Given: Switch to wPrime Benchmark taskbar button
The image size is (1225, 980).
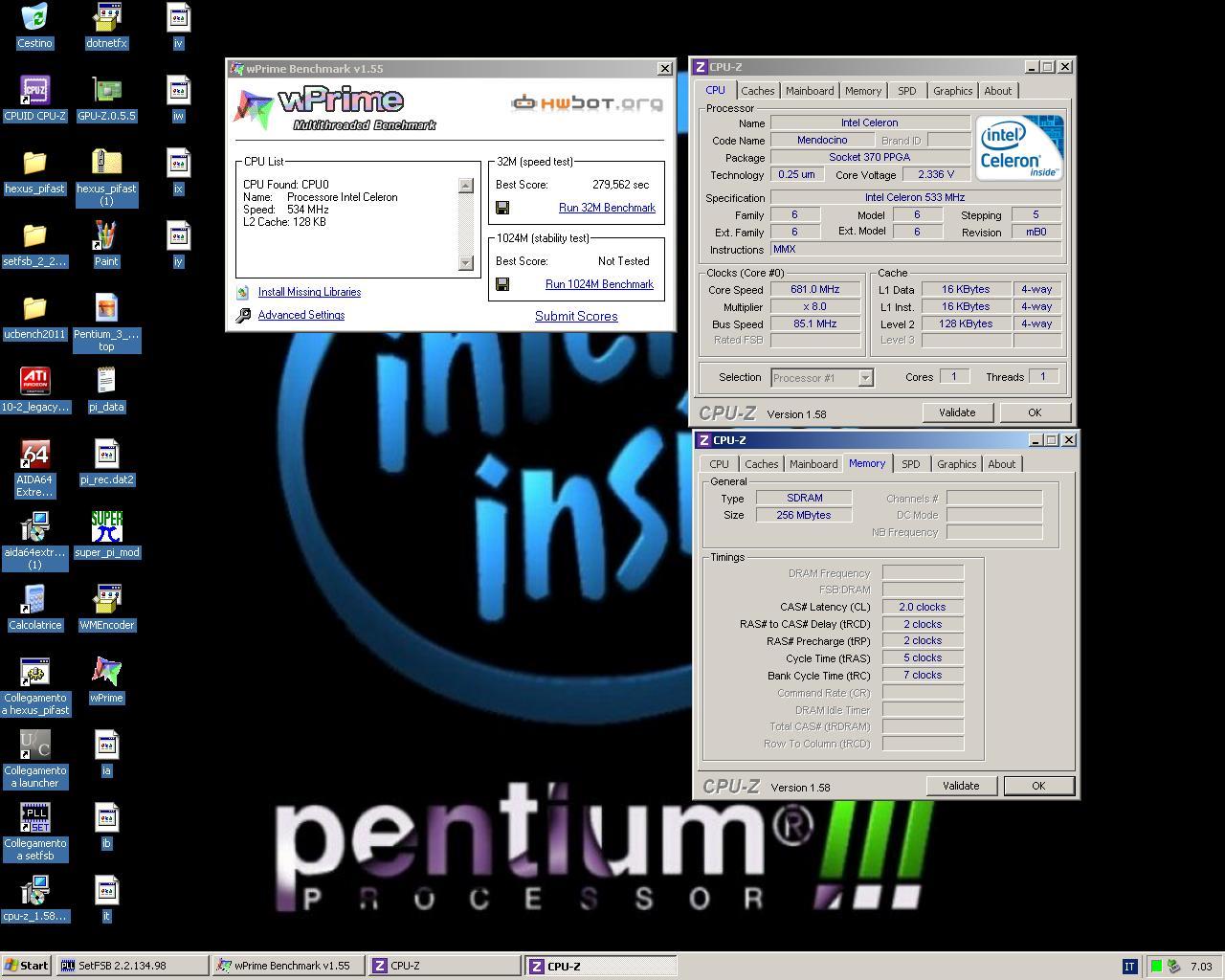Looking at the screenshot, I should click(289, 966).
